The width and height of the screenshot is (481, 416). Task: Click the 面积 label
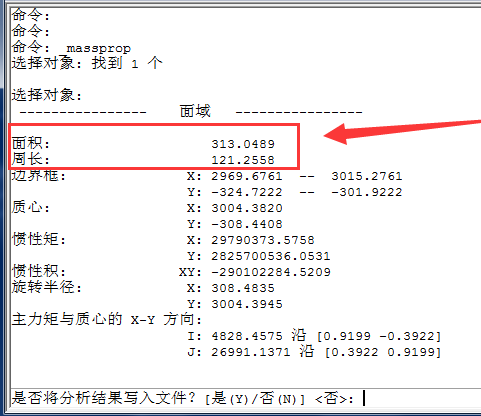31,144
